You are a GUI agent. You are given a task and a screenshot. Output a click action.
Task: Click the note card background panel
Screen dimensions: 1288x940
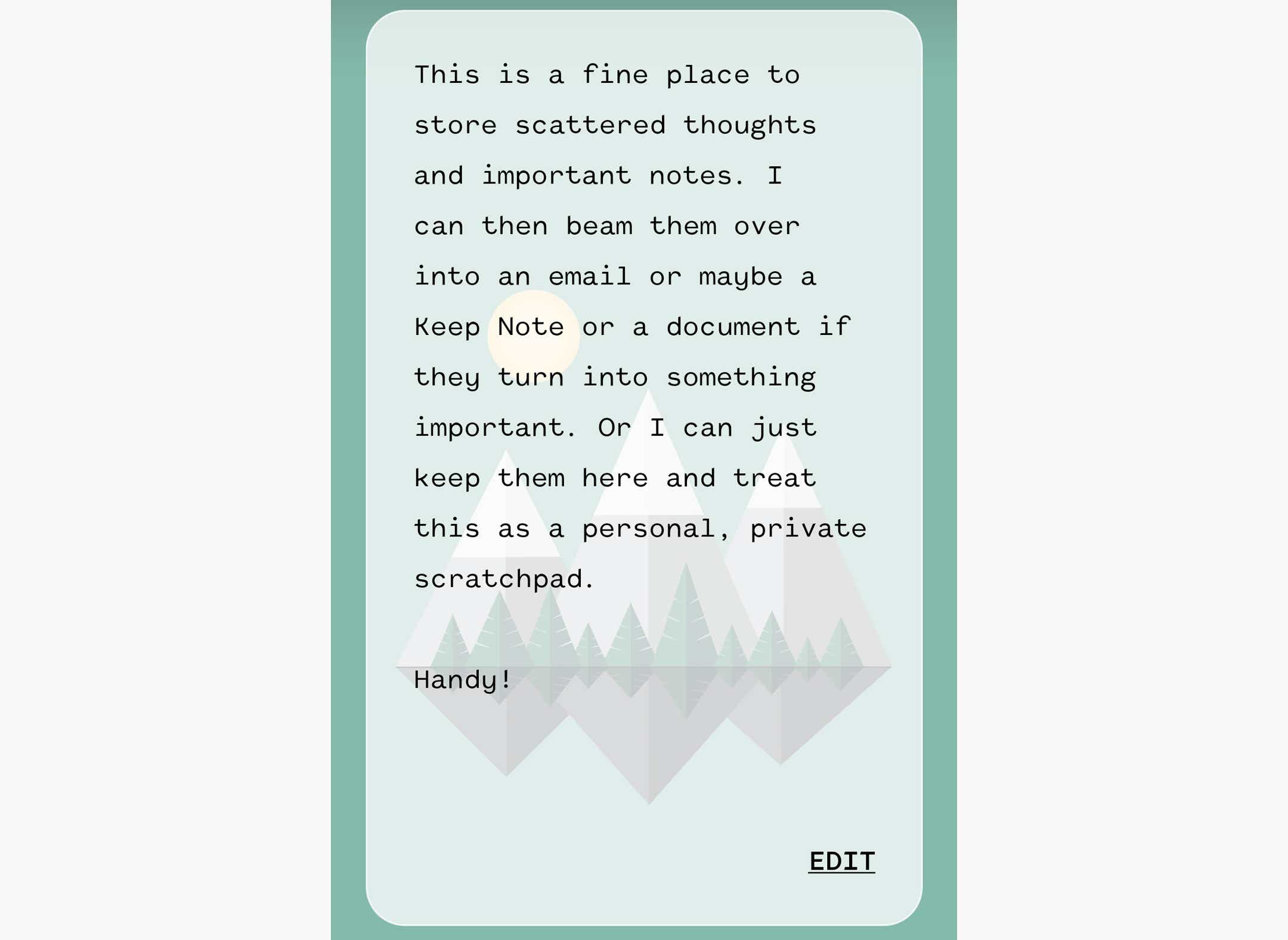pyautogui.click(x=644, y=470)
